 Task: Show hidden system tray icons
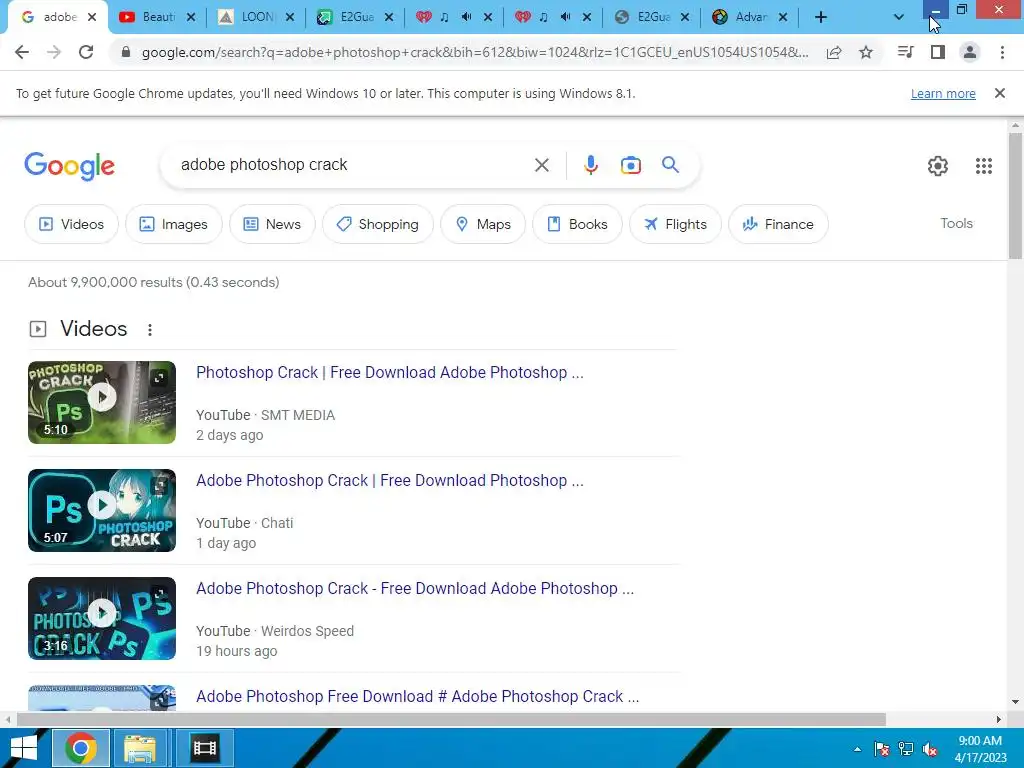click(857, 749)
